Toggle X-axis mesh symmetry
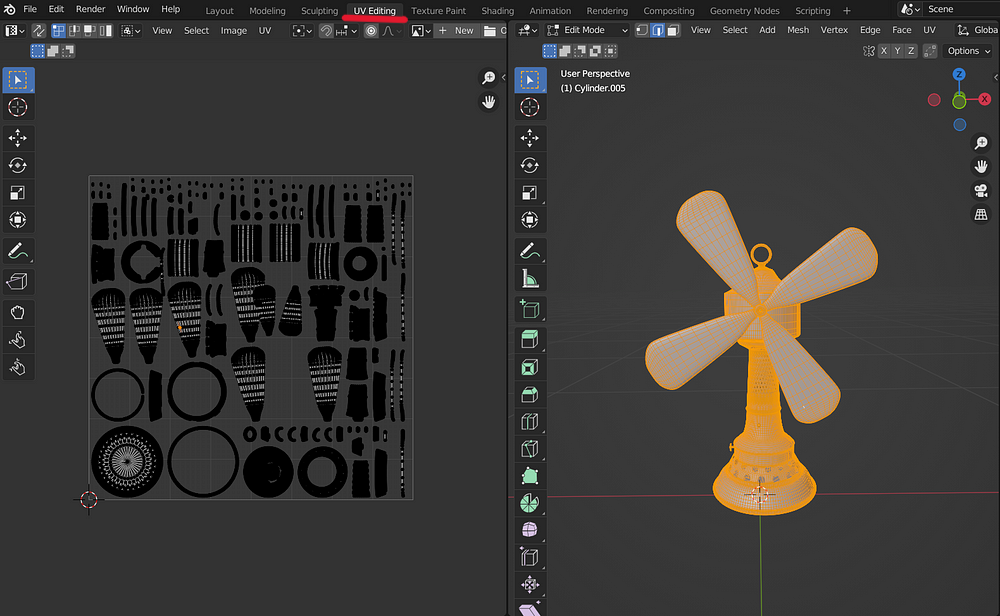Viewport: 1000px width, 616px height. point(883,51)
